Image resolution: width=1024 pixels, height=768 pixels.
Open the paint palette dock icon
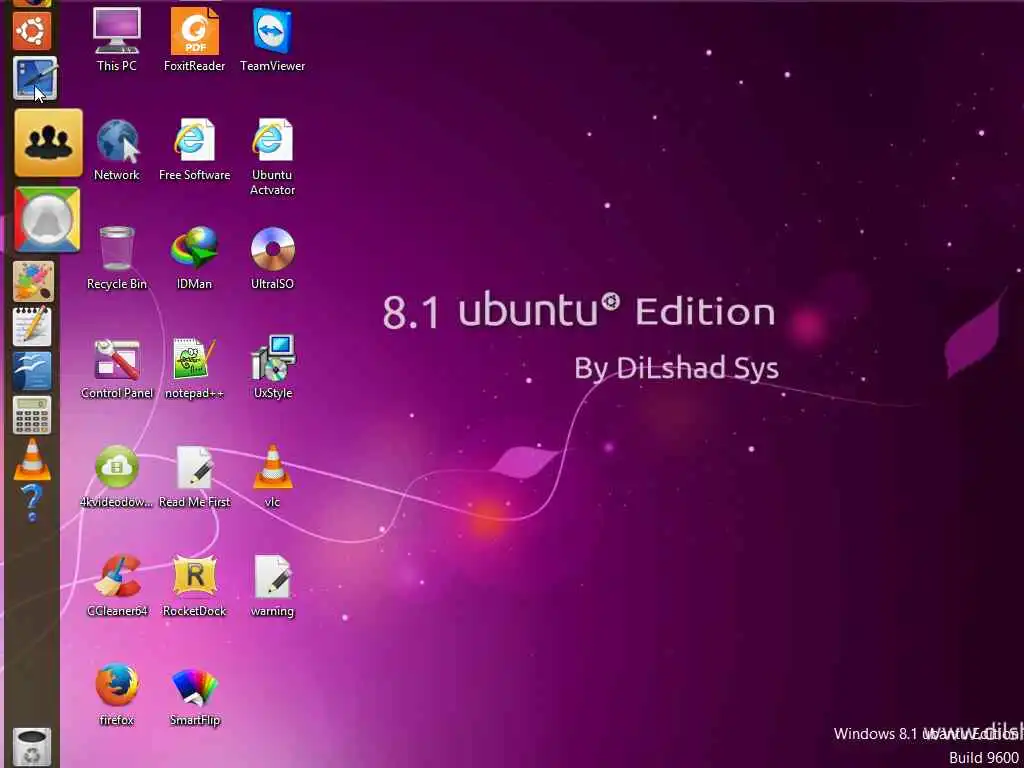(x=33, y=281)
